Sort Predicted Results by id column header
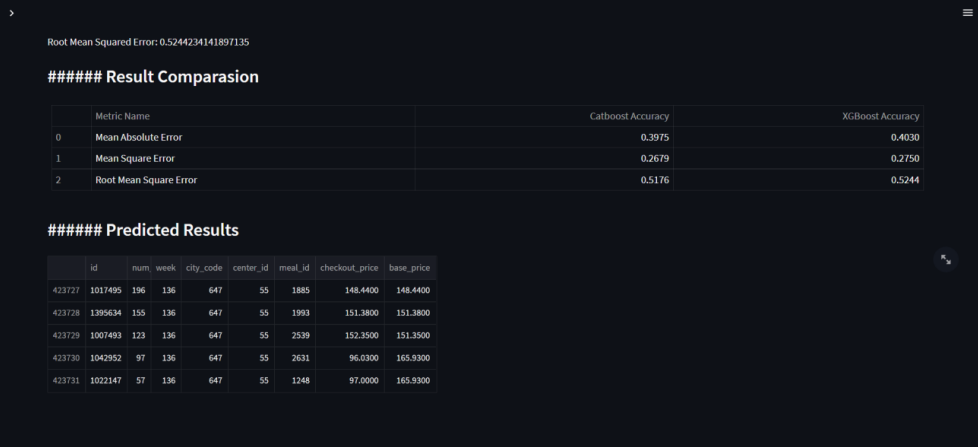The height and width of the screenshot is (447, 978). (94, 268)
